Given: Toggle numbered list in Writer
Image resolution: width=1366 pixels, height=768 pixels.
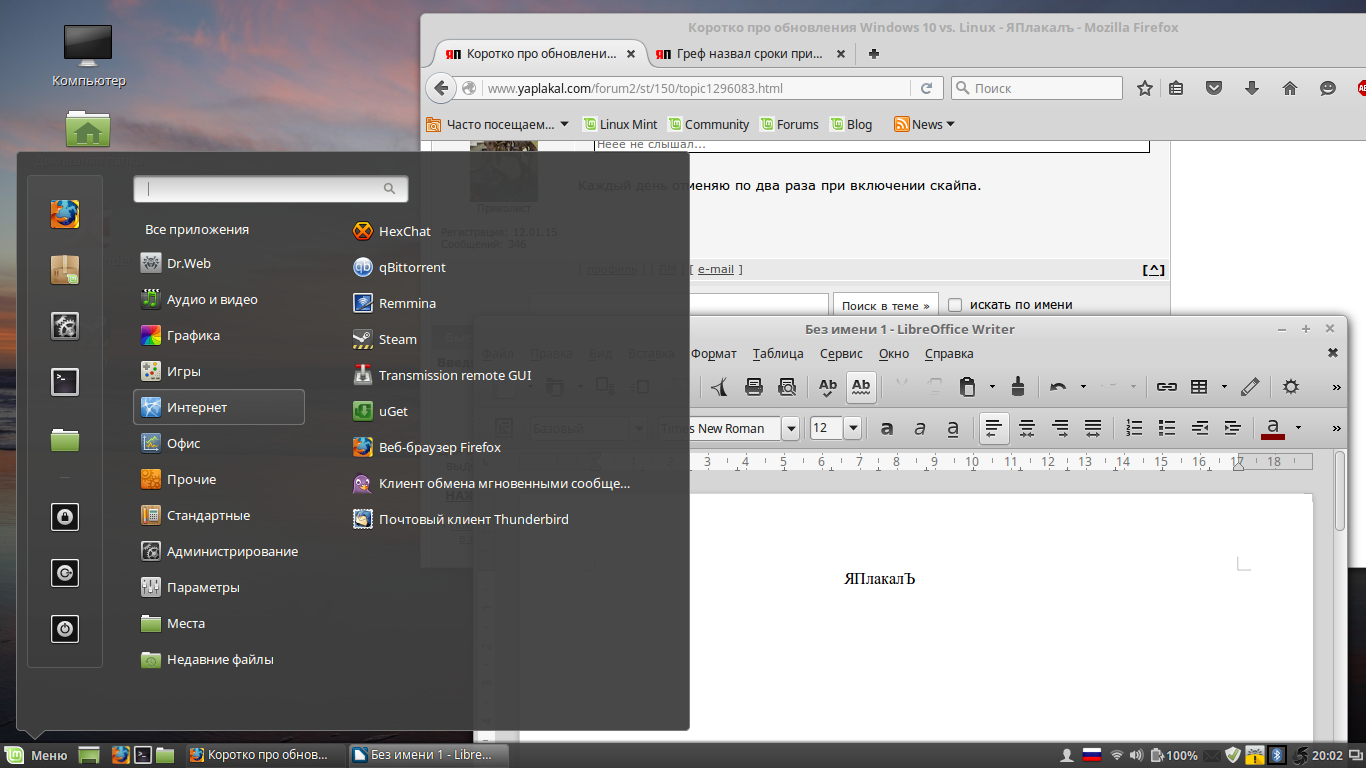Looking at the screenshot, I should pos(1134,428).
